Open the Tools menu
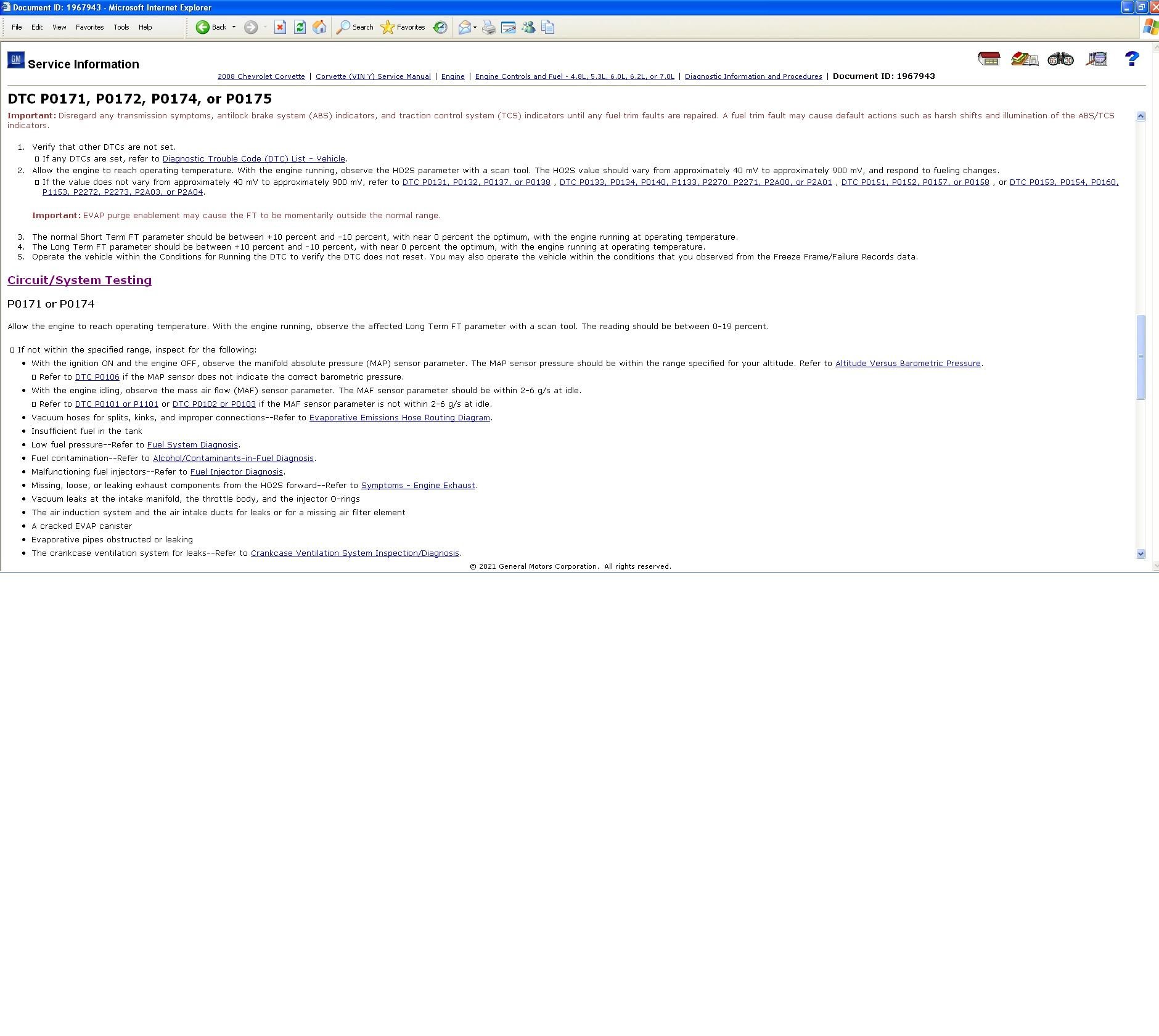The image size is (1159, 1036). (x=121, y=27)
